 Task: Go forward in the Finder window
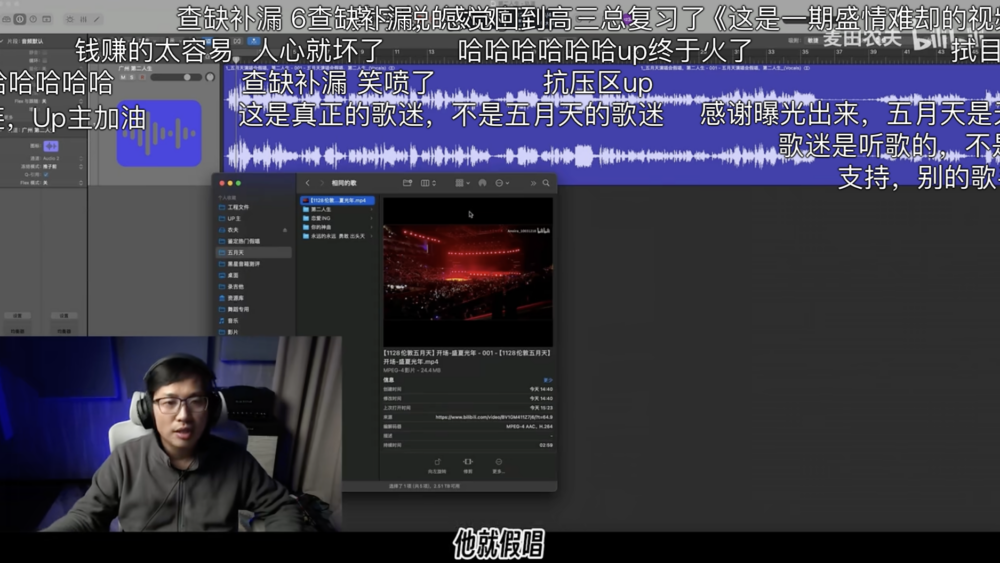[x=321, y=183]
